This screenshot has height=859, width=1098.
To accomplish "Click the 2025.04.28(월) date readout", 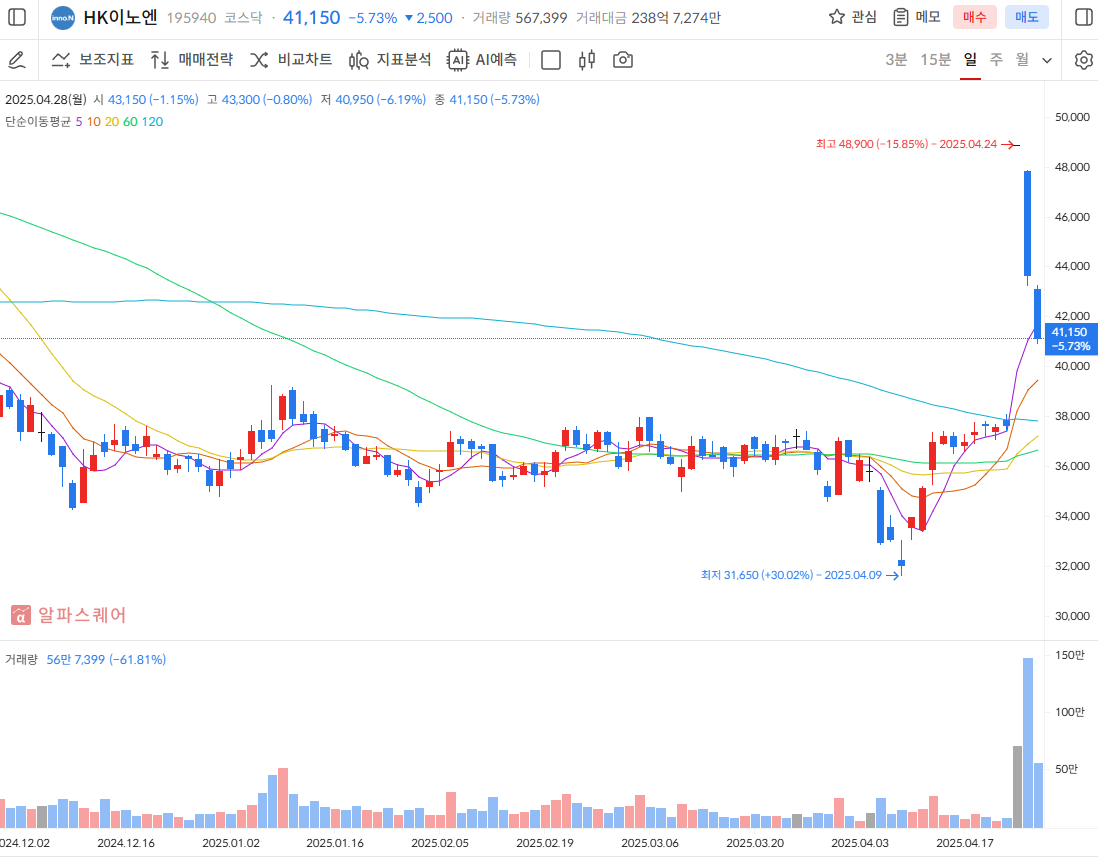I will pyautogui.click(x=46, y=99).
